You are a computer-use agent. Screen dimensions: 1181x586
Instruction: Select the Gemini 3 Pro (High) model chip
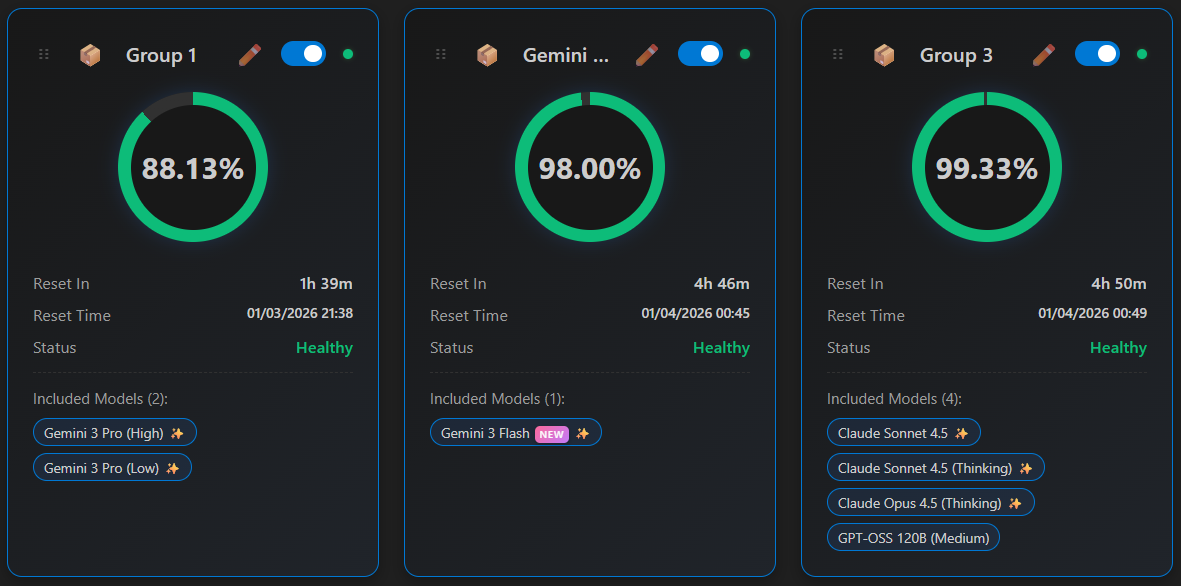pyautogui.click(x=114, y=432)
